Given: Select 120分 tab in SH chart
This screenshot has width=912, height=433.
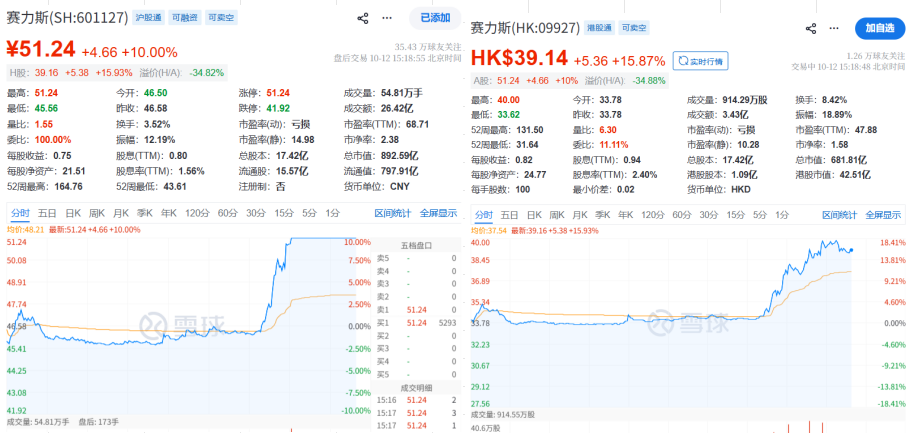Looking at the screenshot, I should pyautogui.click(x=197, y=214).
